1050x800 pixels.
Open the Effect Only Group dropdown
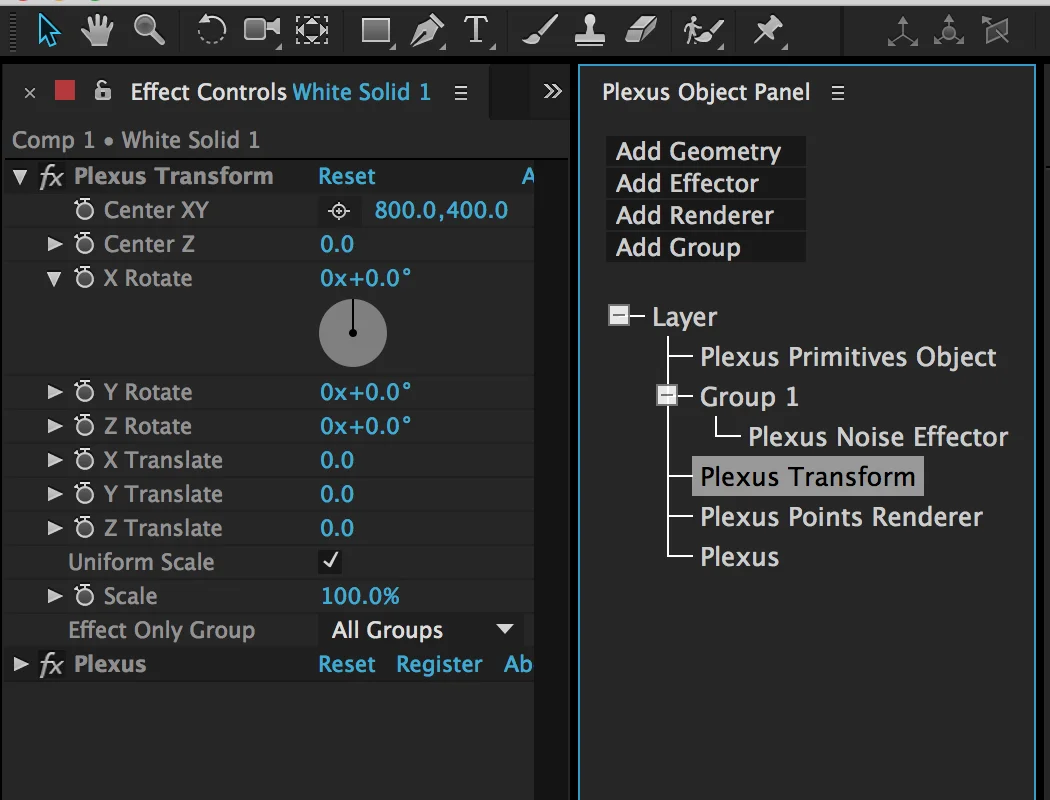pyautogui.click(x=421, y=630)
